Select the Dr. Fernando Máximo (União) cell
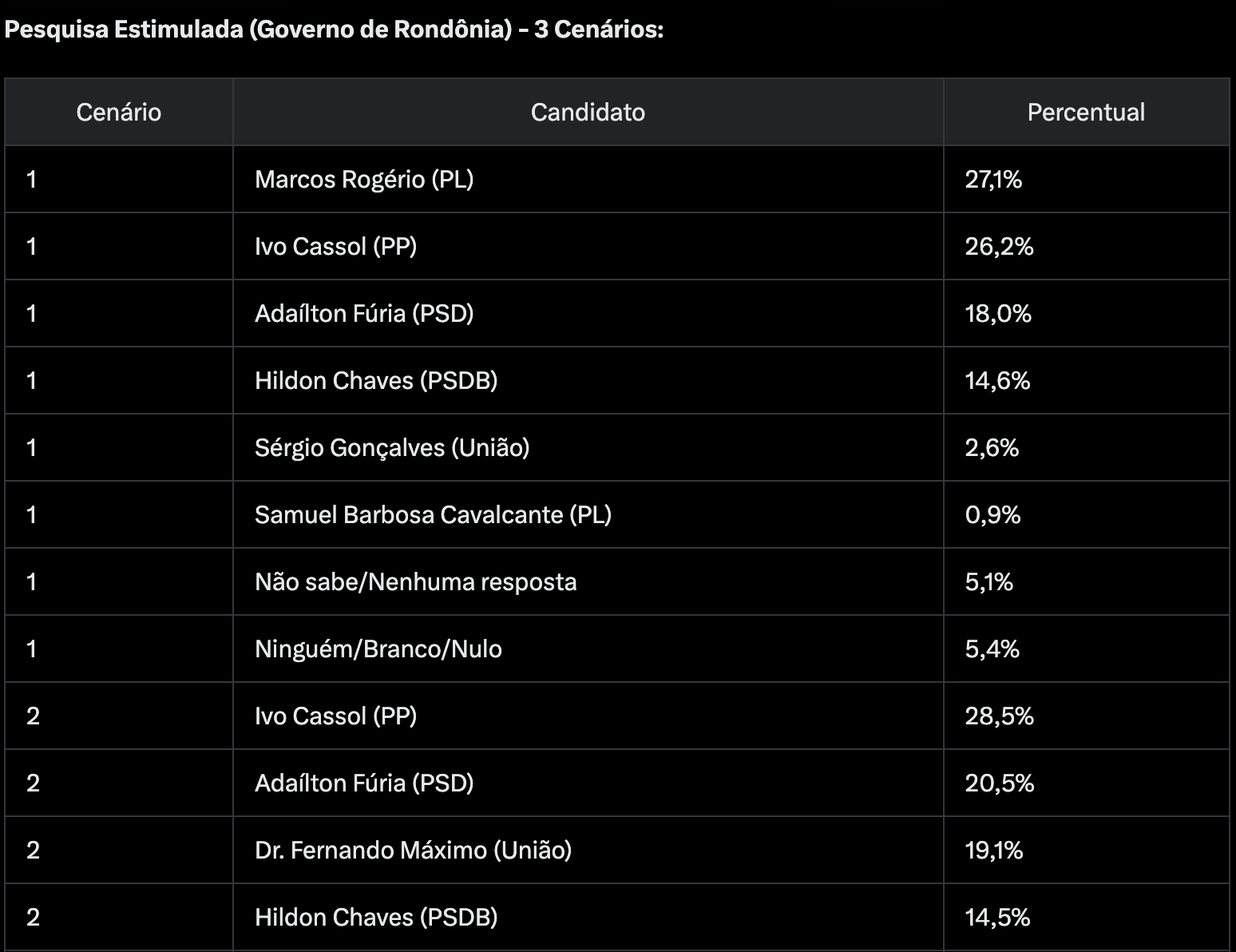The height and width of the screenshot is (952, 1236). 413,850
